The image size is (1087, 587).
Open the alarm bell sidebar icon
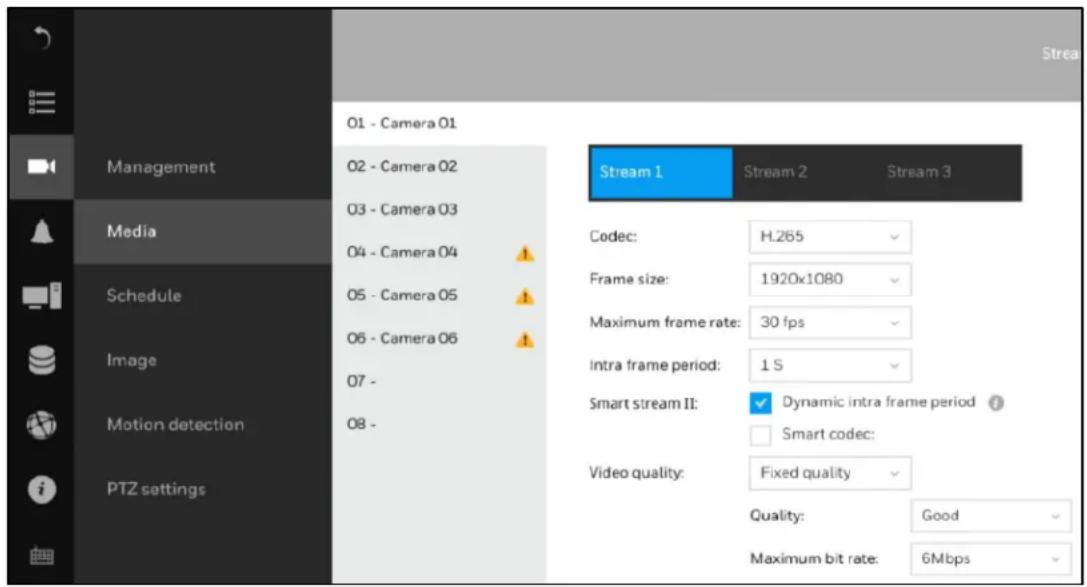point(42,231)
